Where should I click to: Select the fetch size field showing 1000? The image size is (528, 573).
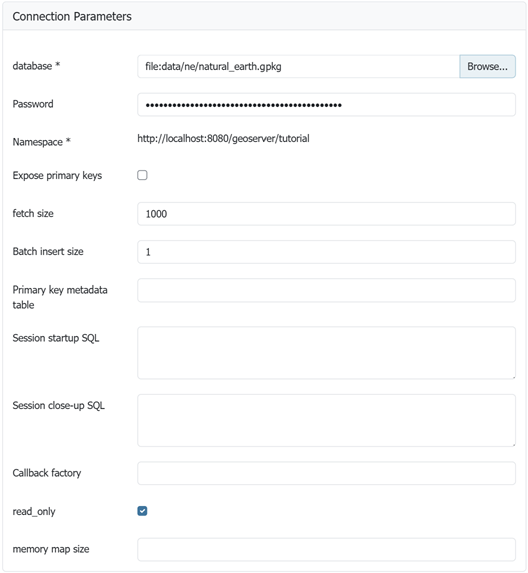tap(326, 214)
